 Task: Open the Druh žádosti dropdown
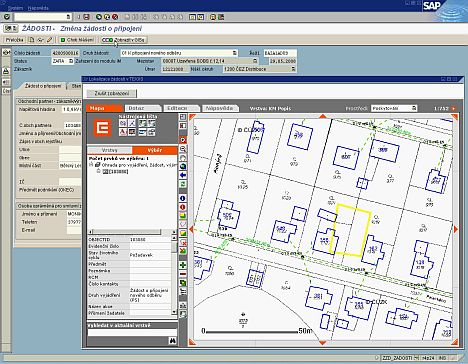coord(235,53)
